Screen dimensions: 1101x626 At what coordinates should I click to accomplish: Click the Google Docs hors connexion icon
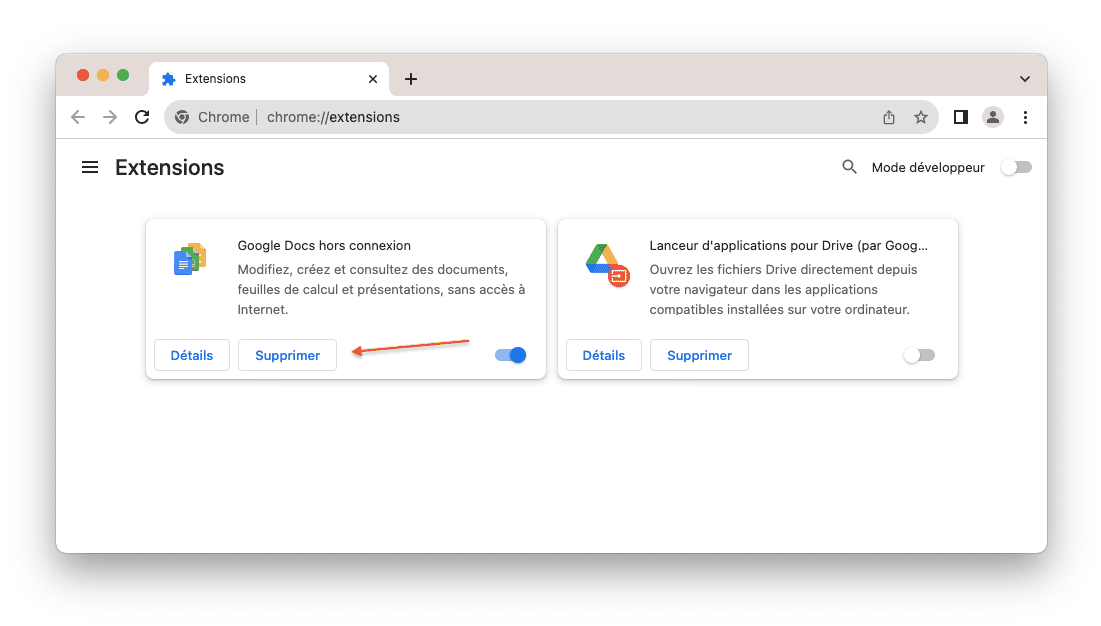[190, 260]
